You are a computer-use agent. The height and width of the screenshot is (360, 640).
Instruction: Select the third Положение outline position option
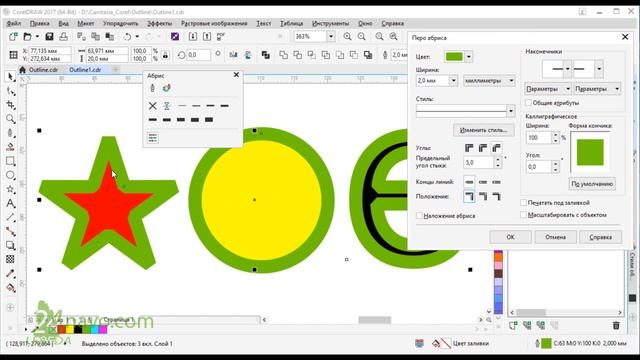point(496,196)
